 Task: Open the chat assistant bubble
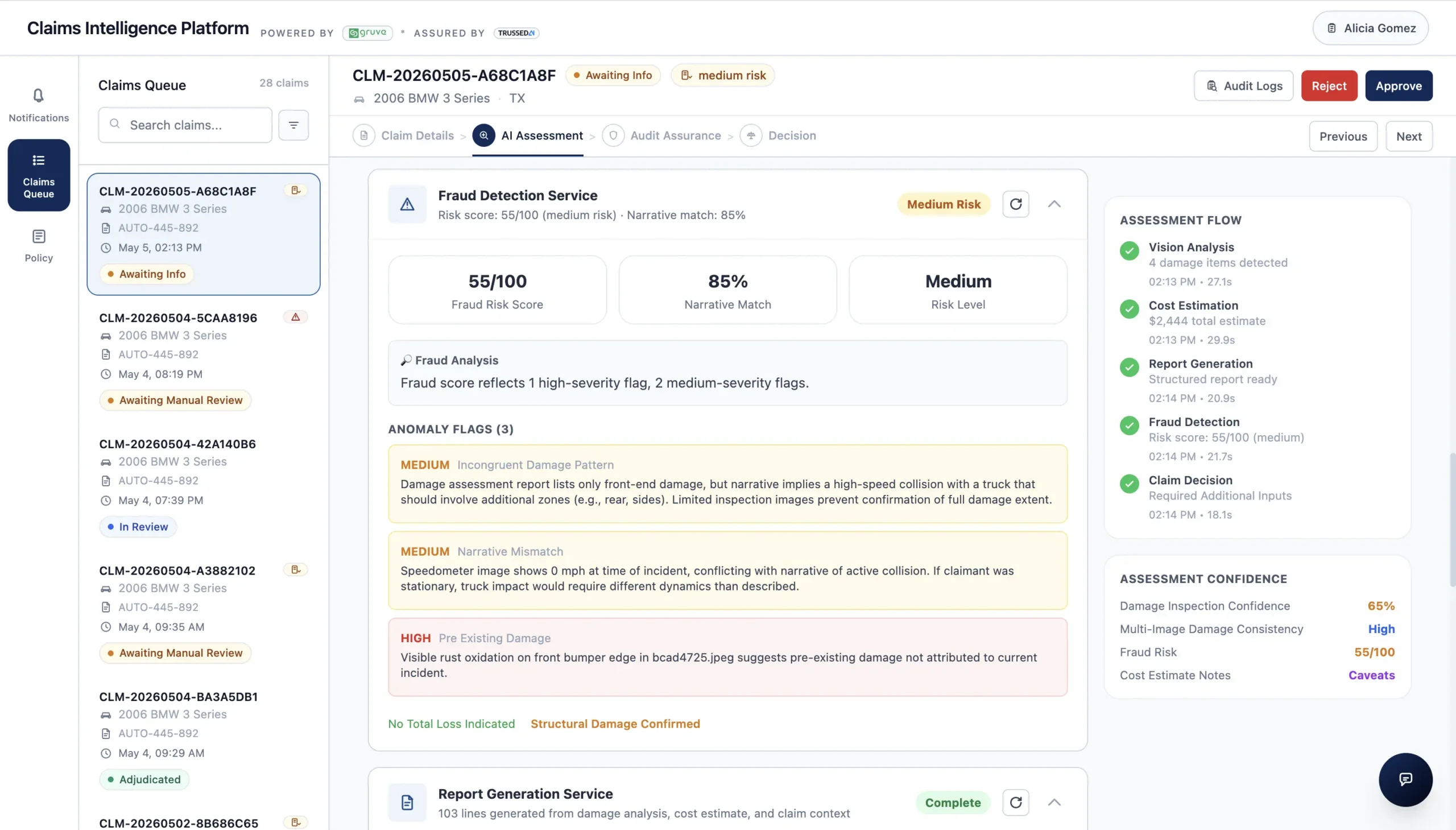pyautogui.click(x=1405, y=779)
